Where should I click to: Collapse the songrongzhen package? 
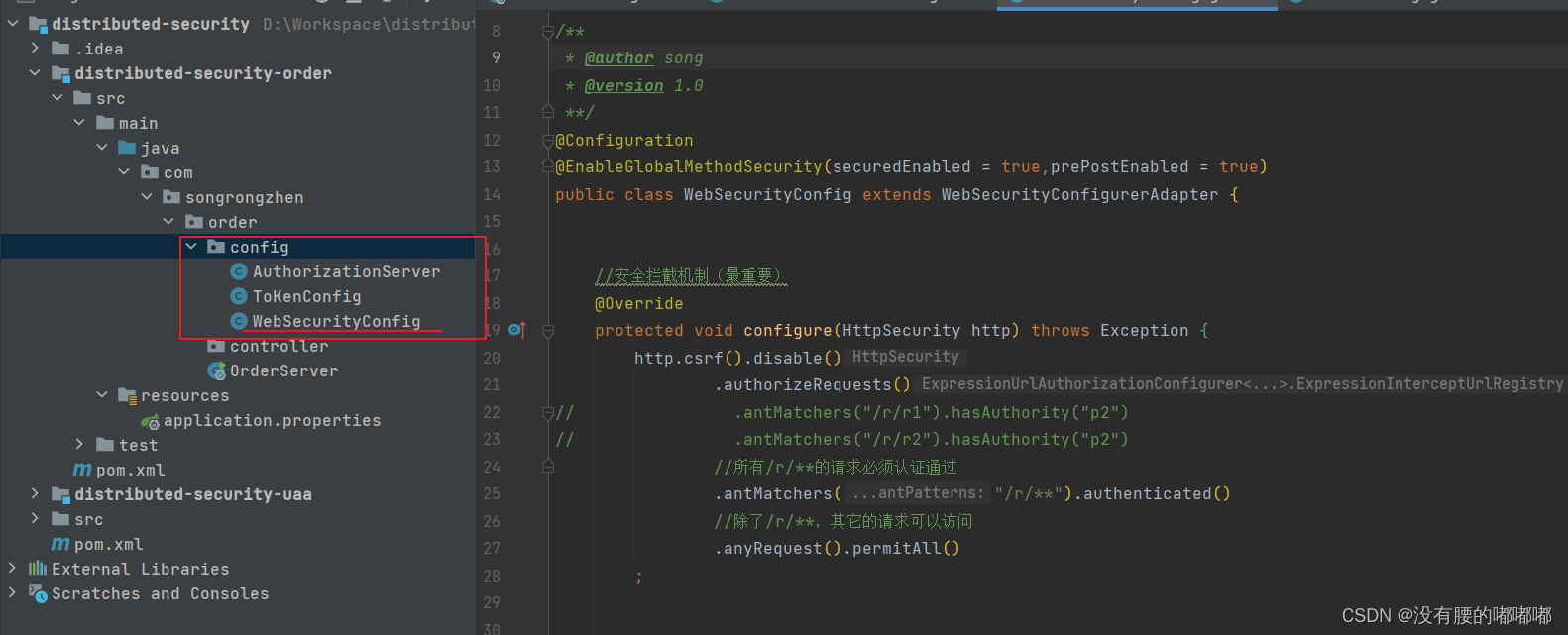coord(147,196)
